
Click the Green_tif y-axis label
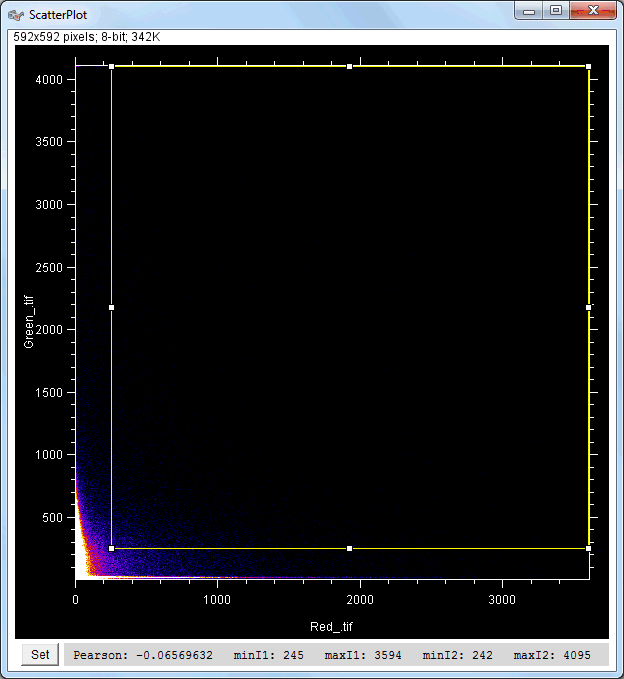[x=29, y=322]
